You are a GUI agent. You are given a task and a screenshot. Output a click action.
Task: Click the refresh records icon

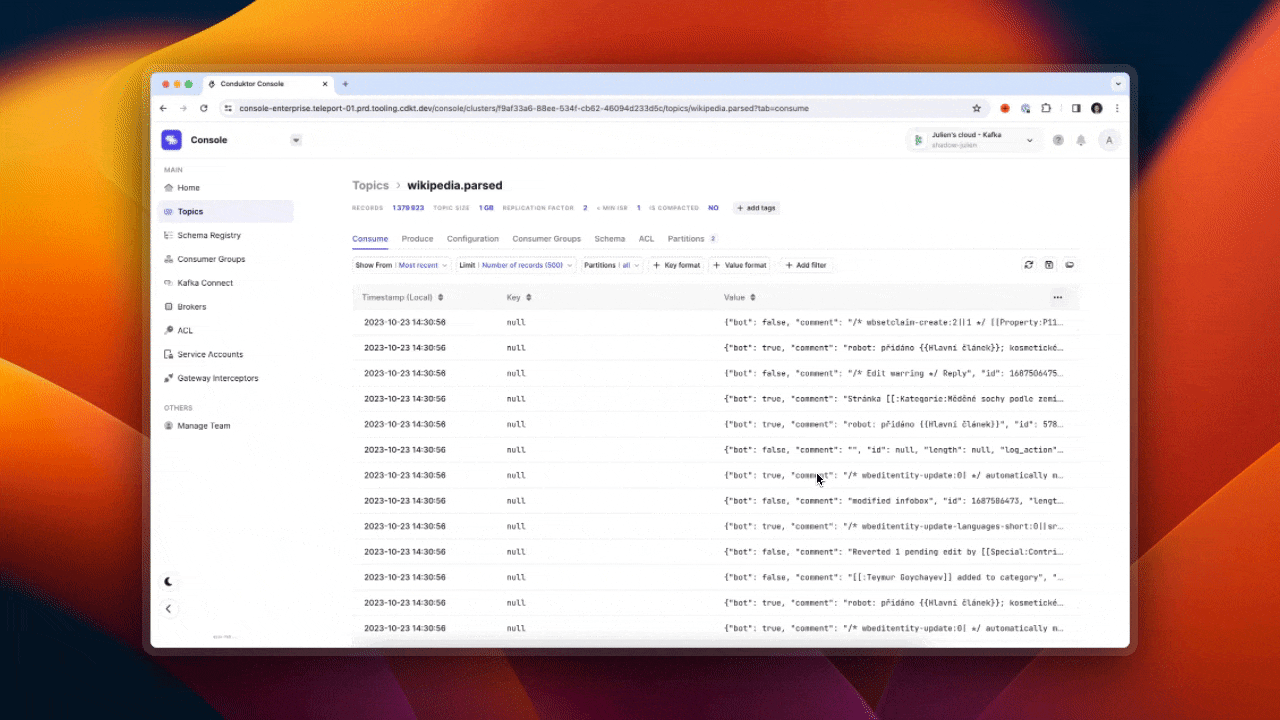coord(1029,265)
